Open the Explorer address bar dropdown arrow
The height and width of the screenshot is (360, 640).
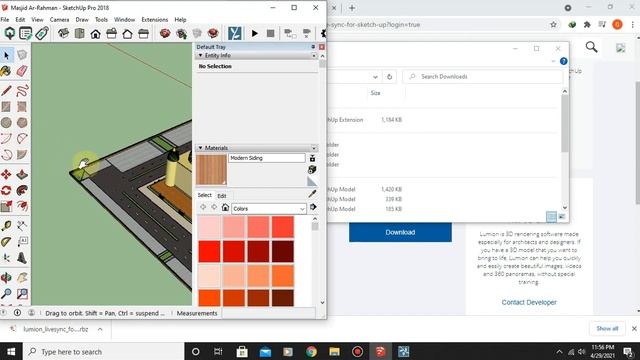click(x=375, y=77)
